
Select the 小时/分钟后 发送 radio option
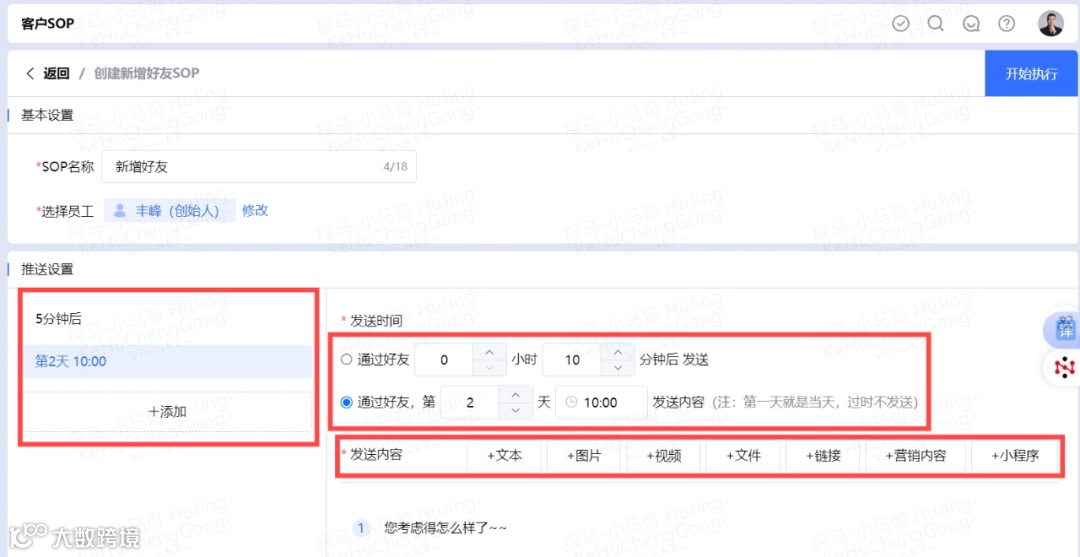pos(346,359)
